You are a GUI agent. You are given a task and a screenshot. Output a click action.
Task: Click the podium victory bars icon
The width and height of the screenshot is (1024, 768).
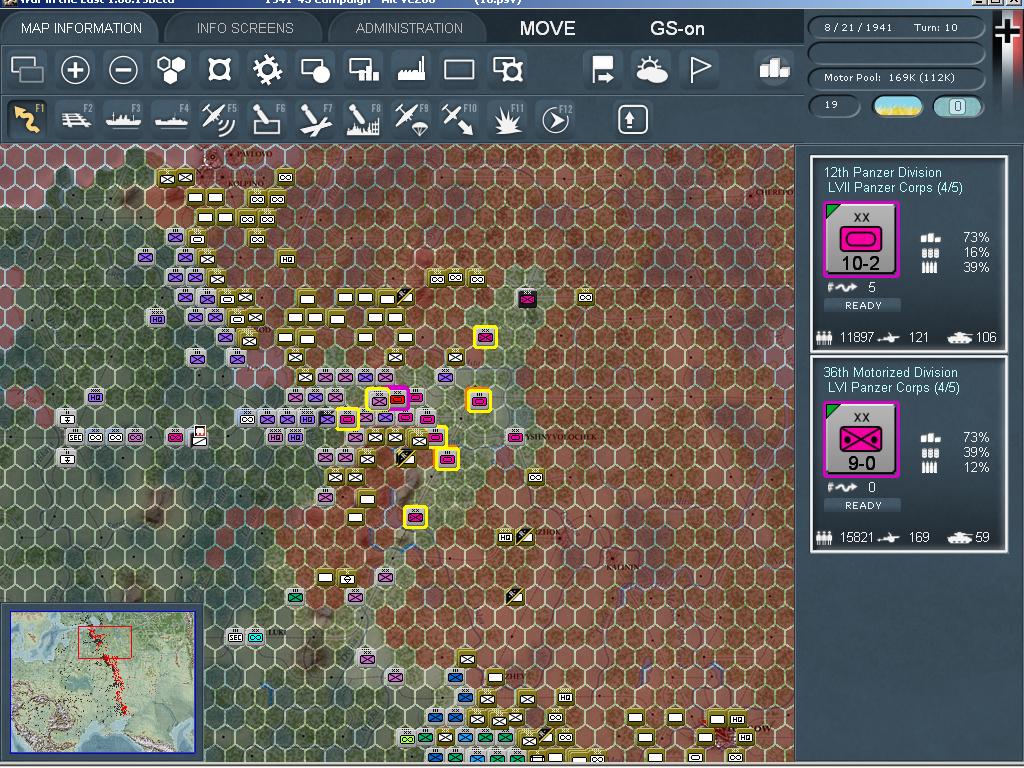click(775, 69)
